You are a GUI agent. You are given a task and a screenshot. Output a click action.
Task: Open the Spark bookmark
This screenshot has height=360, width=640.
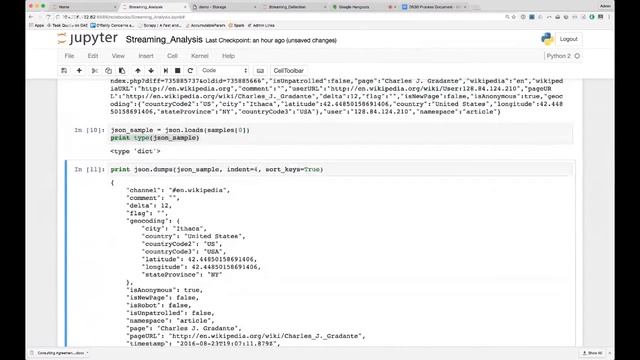tap(236, 25)
